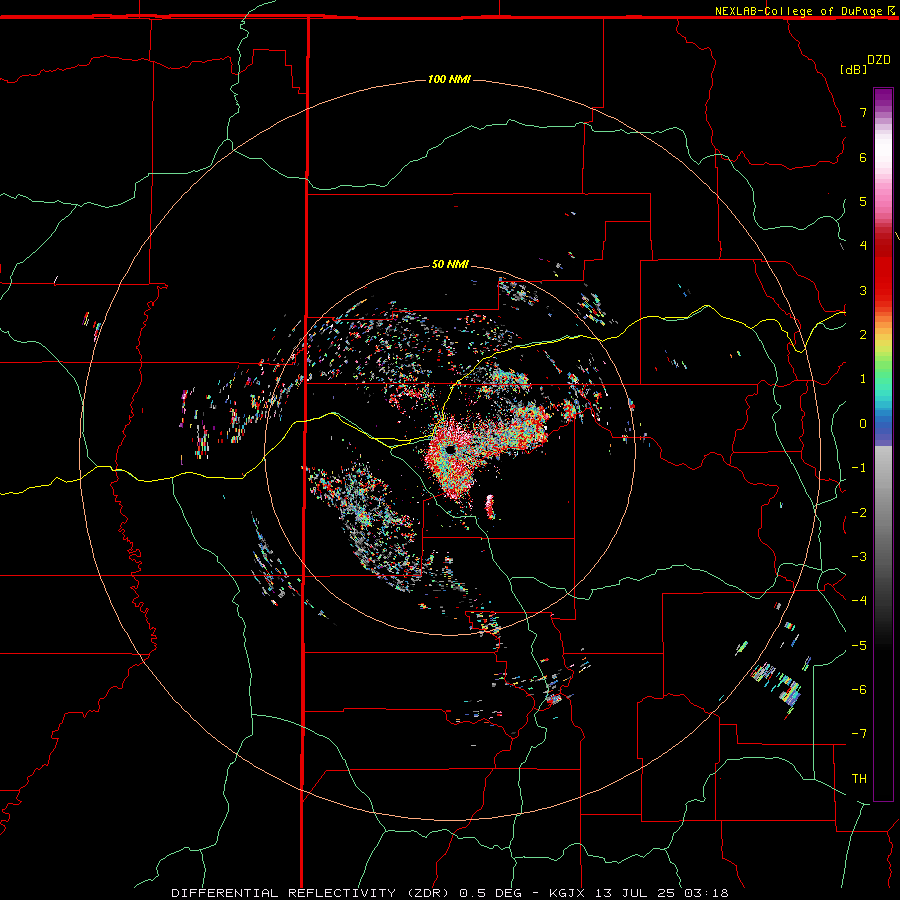Image resolution: width=900 pixels, height=900 pixels.
Task: Click the 3 value on the scale
Action: 863,290
